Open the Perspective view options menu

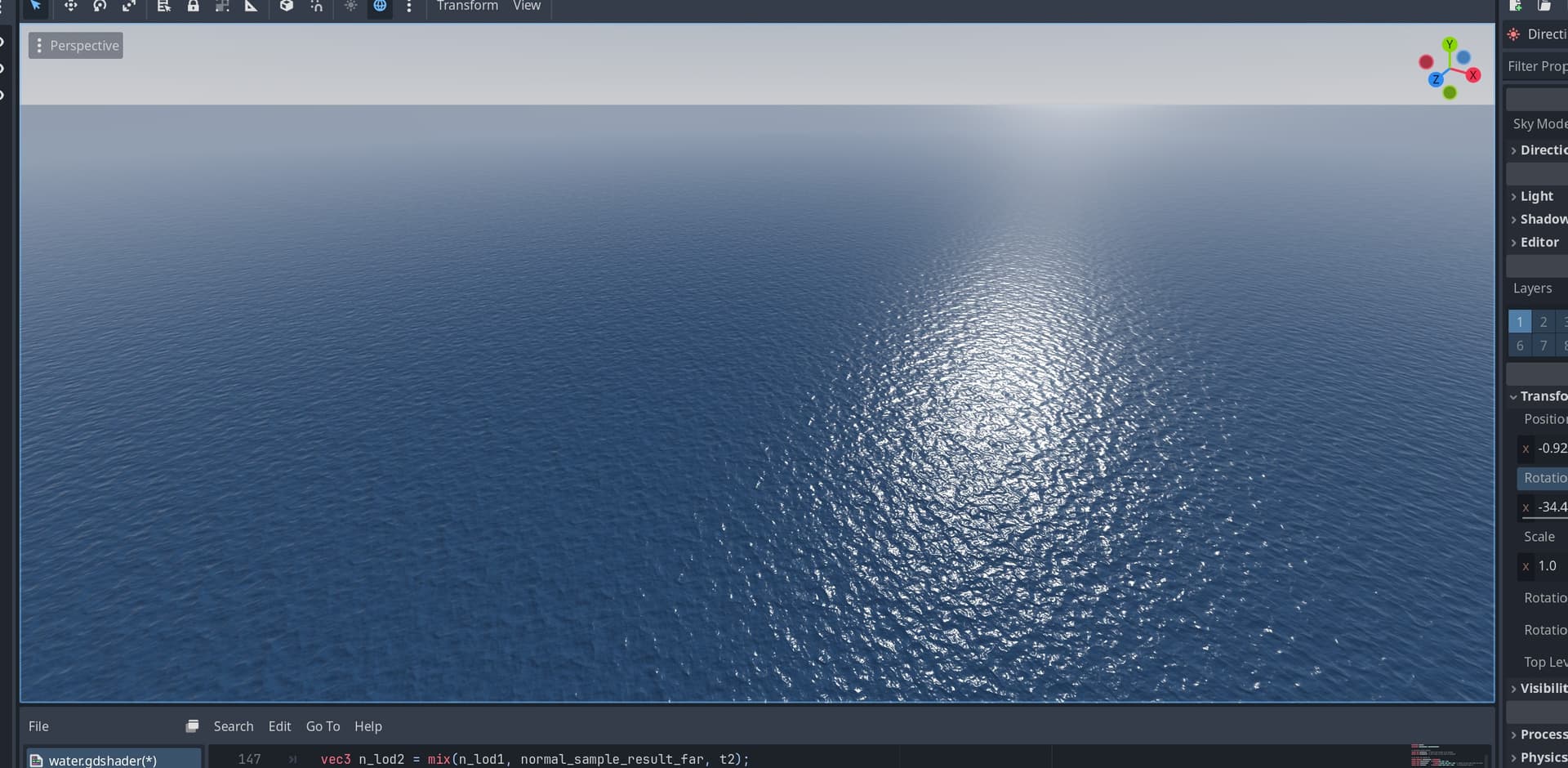tap(76, 46)
